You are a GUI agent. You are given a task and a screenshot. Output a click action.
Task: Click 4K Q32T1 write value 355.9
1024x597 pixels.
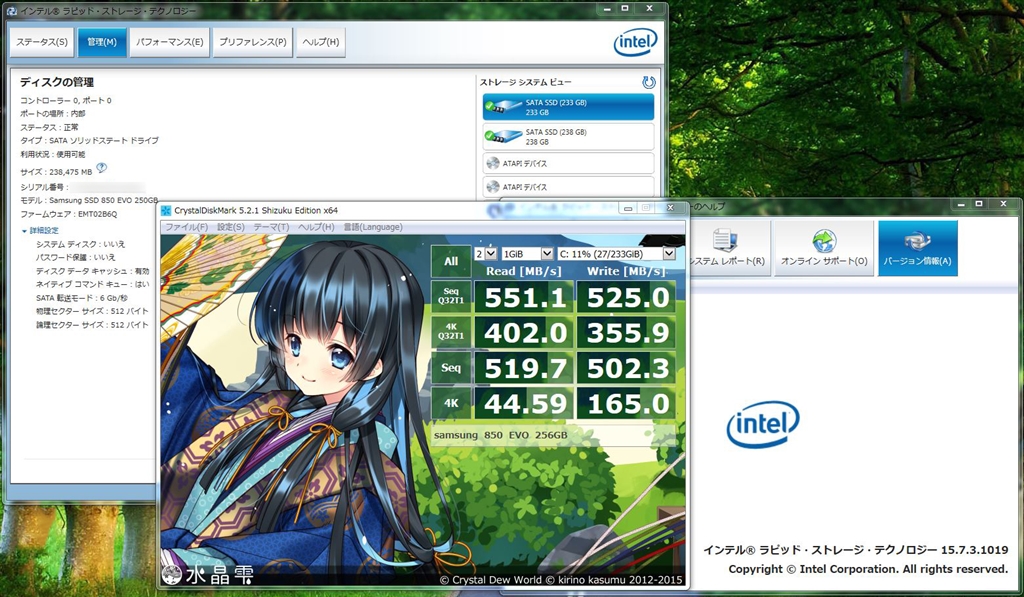(x=626, y=332)
